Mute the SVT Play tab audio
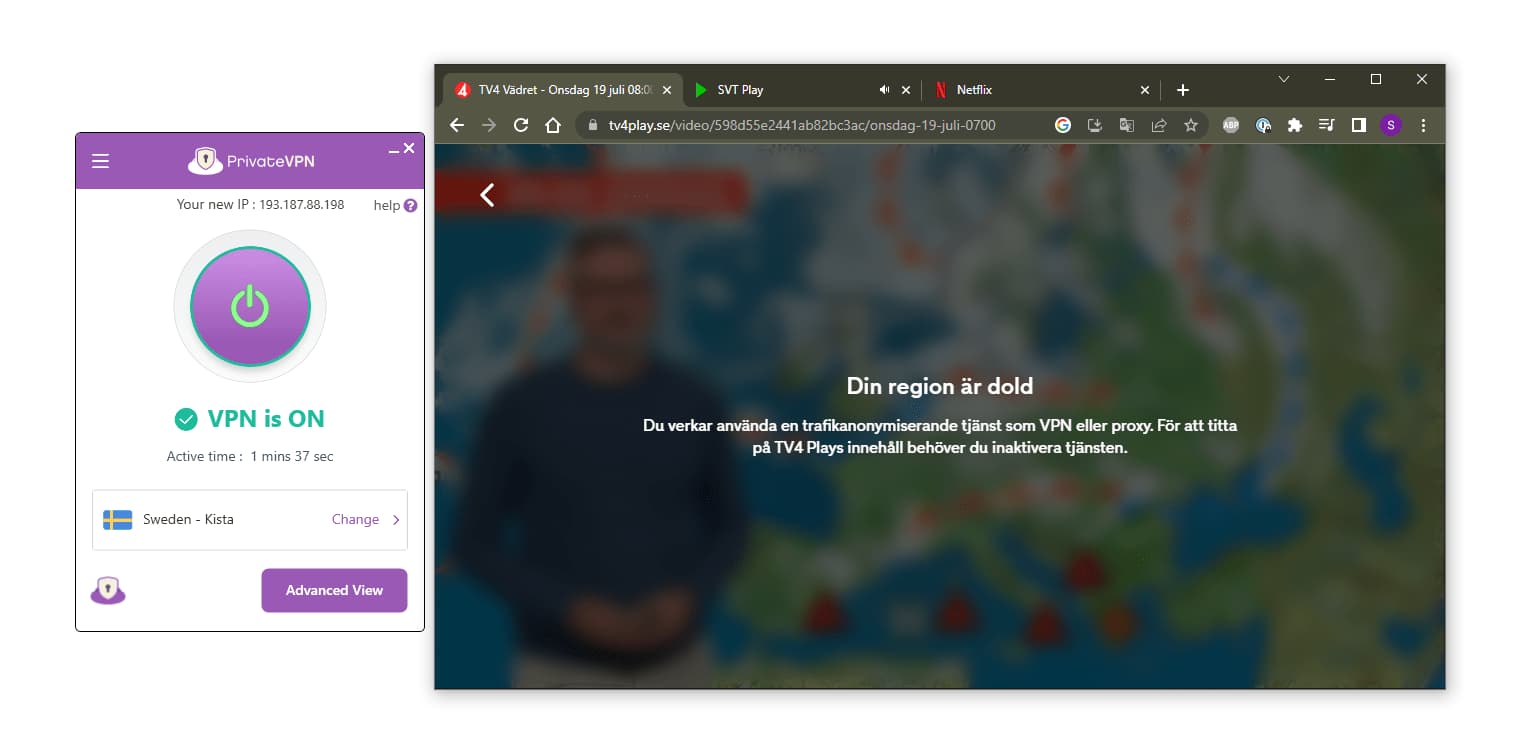The image size is (1520, 755). pyautogui.click(x=884, y=90)
